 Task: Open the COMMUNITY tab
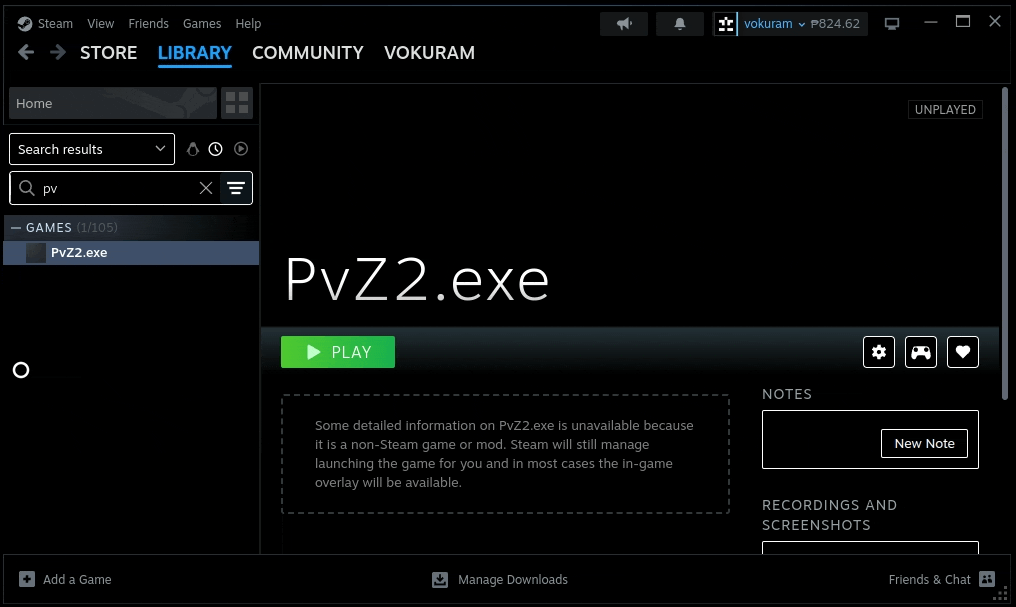tap(308, 52)
